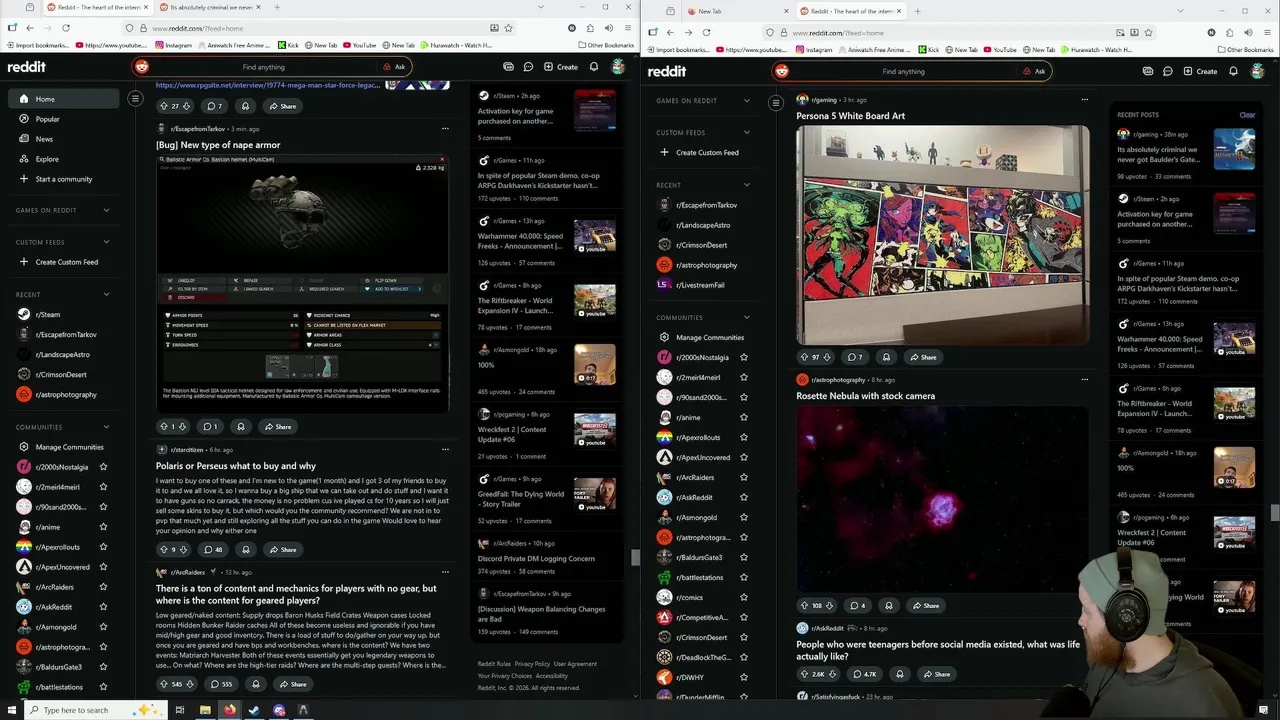
Task: Collapse Communities section in right window
Action: point(746,317)
